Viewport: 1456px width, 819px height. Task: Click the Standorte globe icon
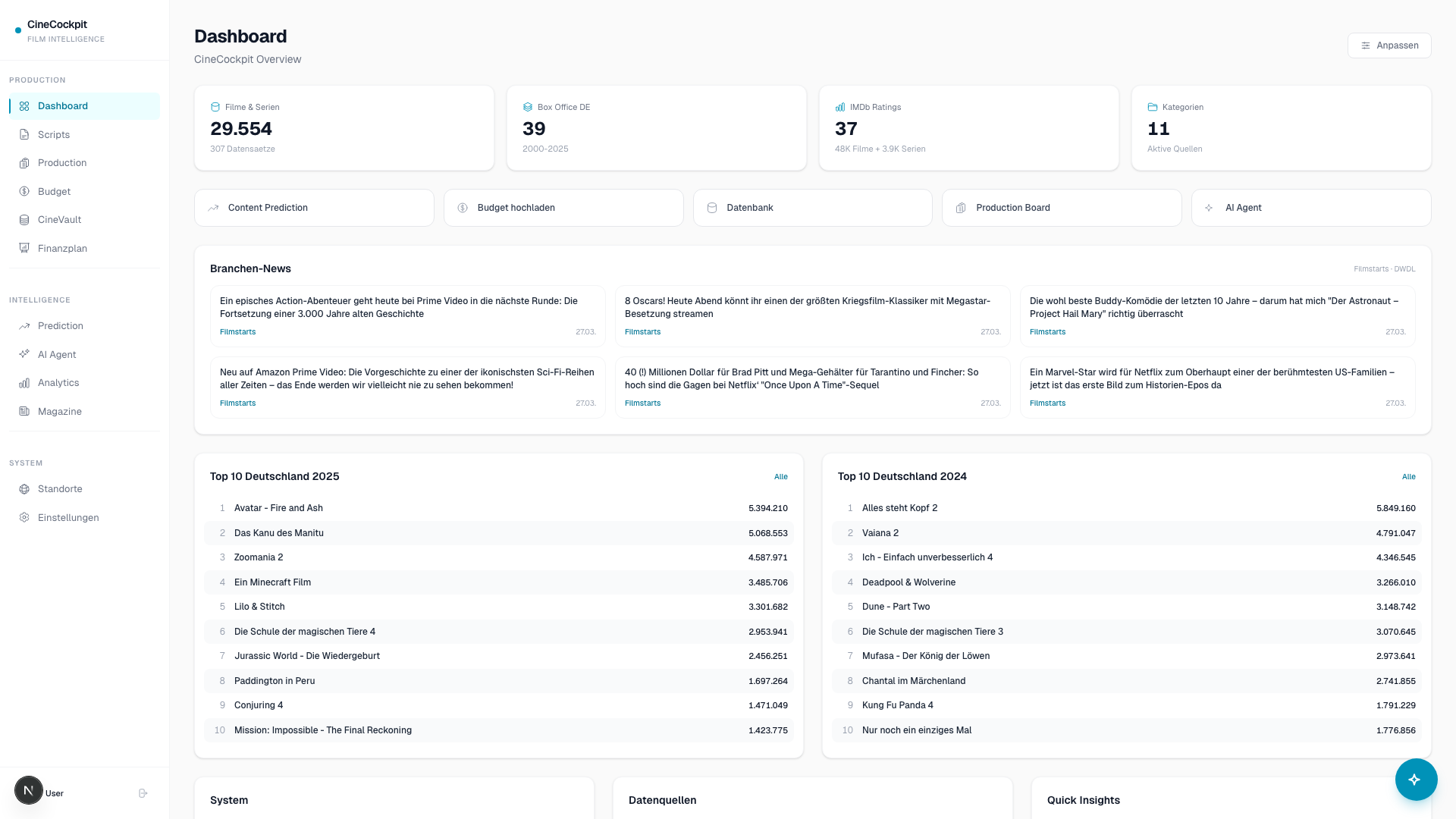pos(24,489)
